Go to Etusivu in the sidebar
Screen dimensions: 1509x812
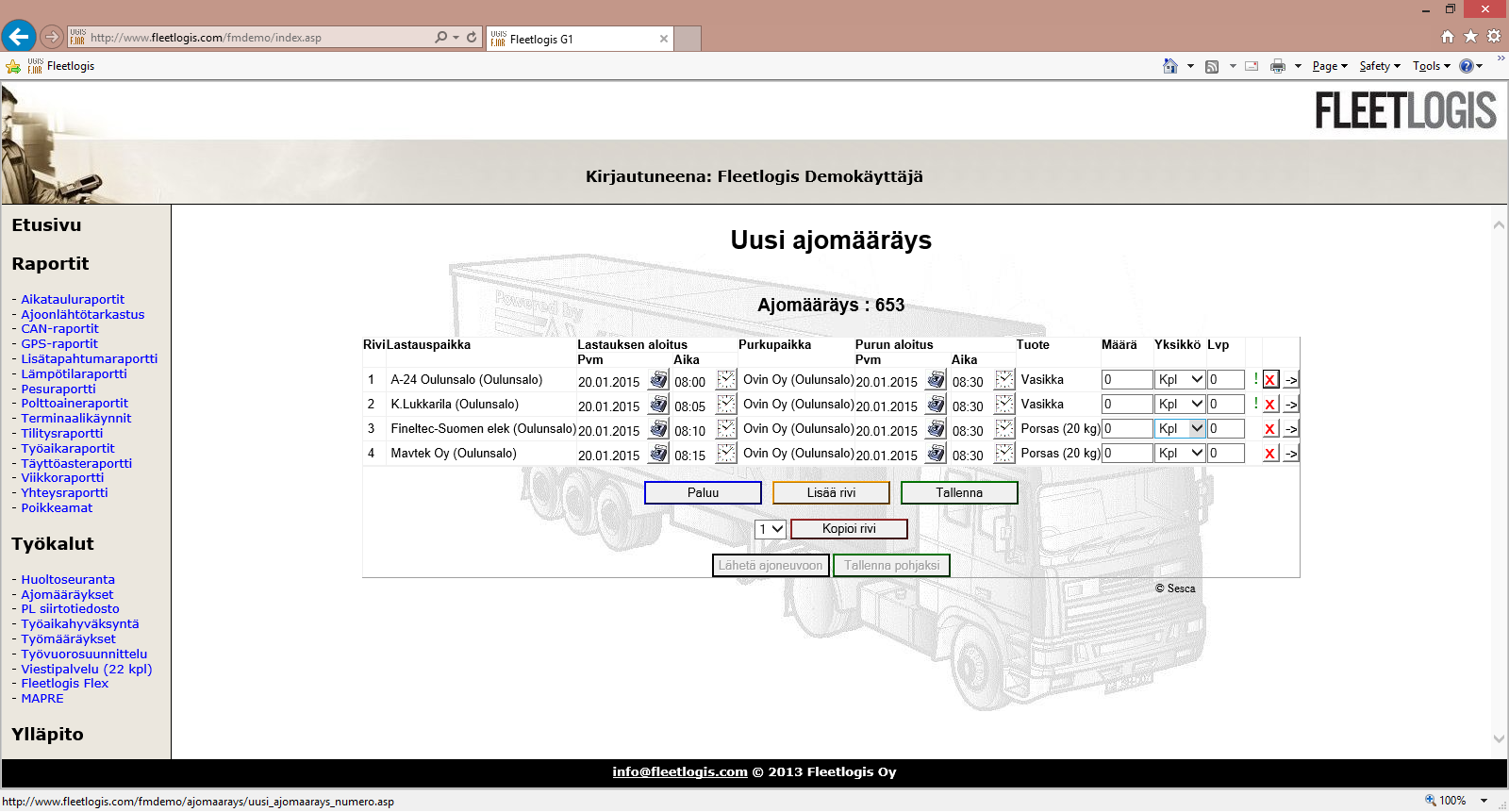click(x=46, y=225)
